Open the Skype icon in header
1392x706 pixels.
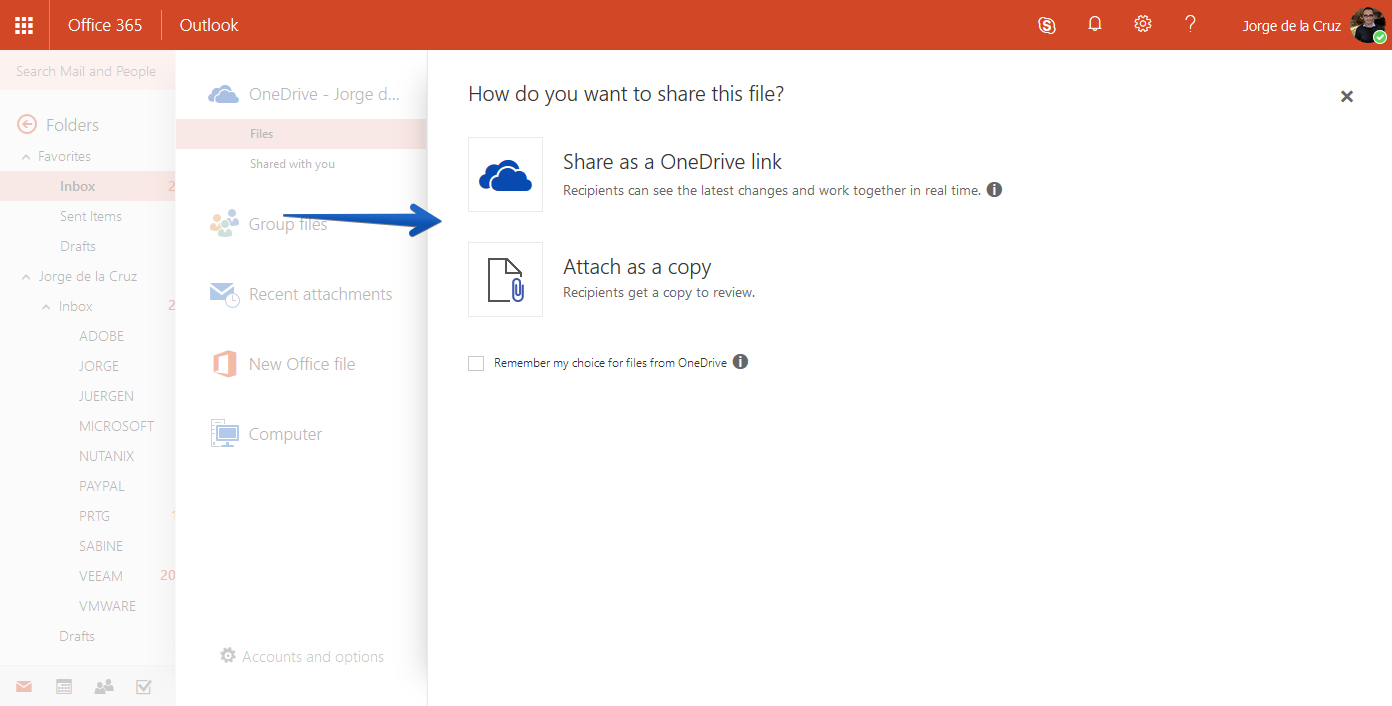point(1047,25)
